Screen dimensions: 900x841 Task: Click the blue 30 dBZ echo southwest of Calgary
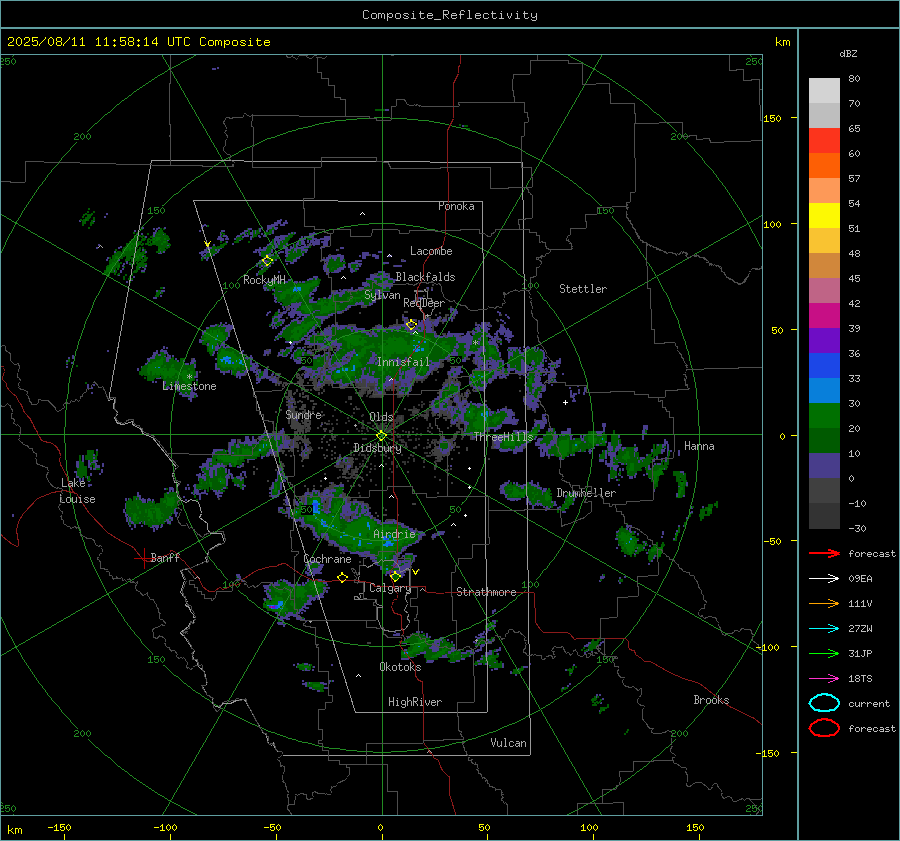click(x=277, y=605)
